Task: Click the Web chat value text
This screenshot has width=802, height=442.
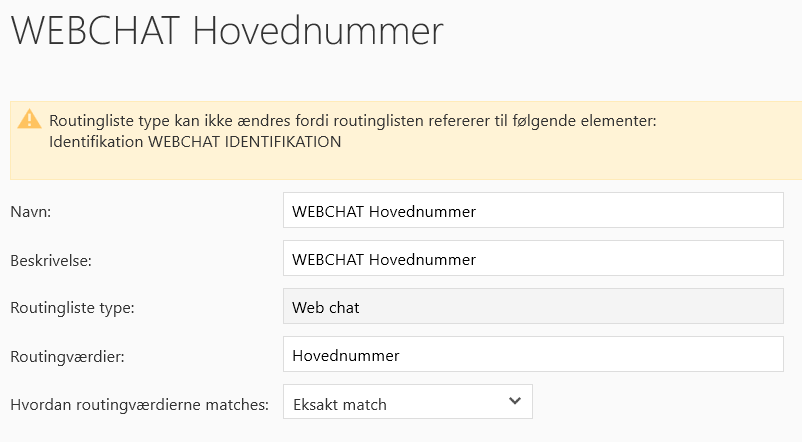Action: [326, 307]
